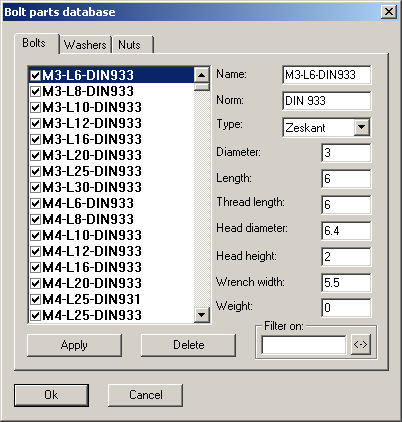Click the Cancel button

click(146, 395)
